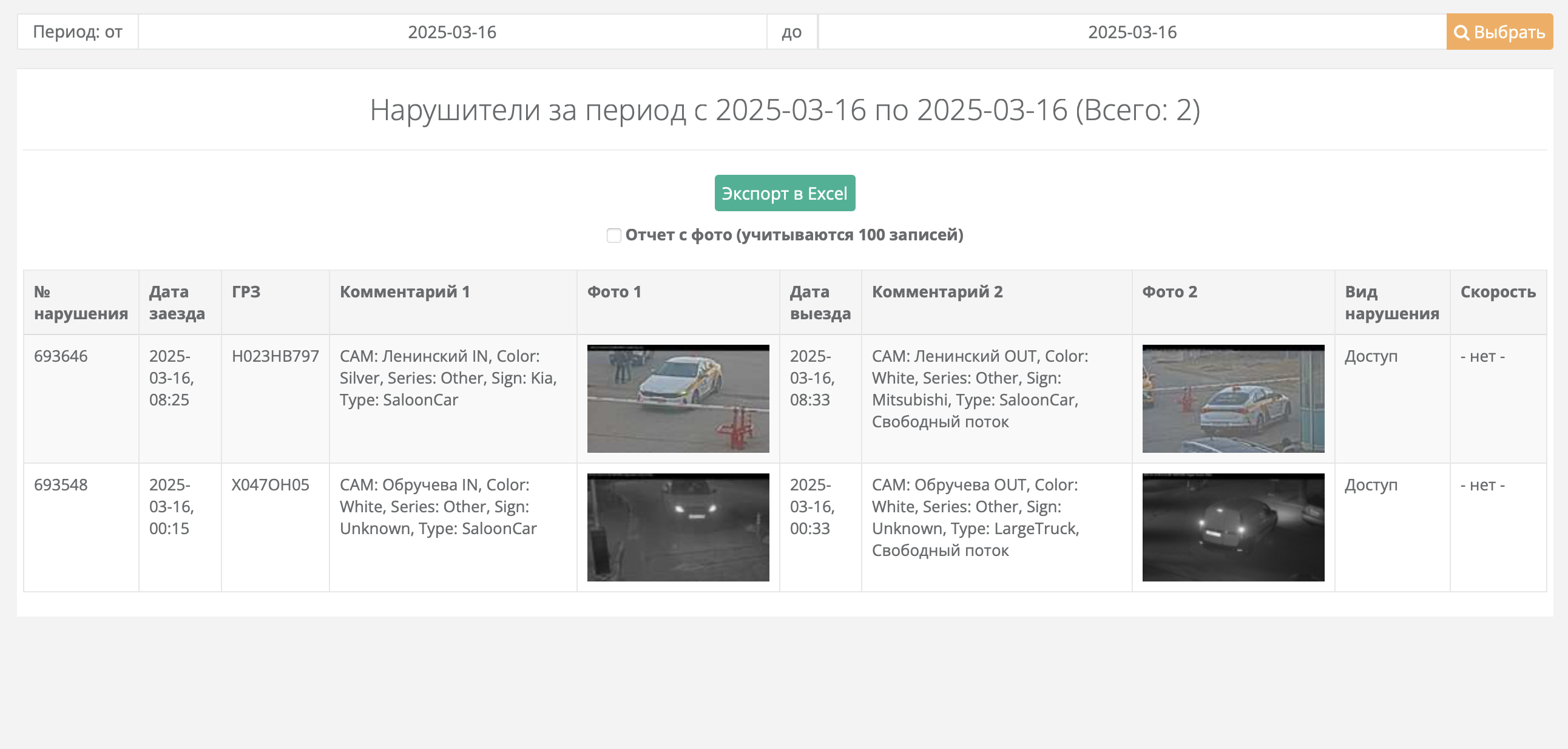The height and width of the screenshot is (749, 1568).
Task: Click speed value - нет - in row 693548
Action: 1482,485
